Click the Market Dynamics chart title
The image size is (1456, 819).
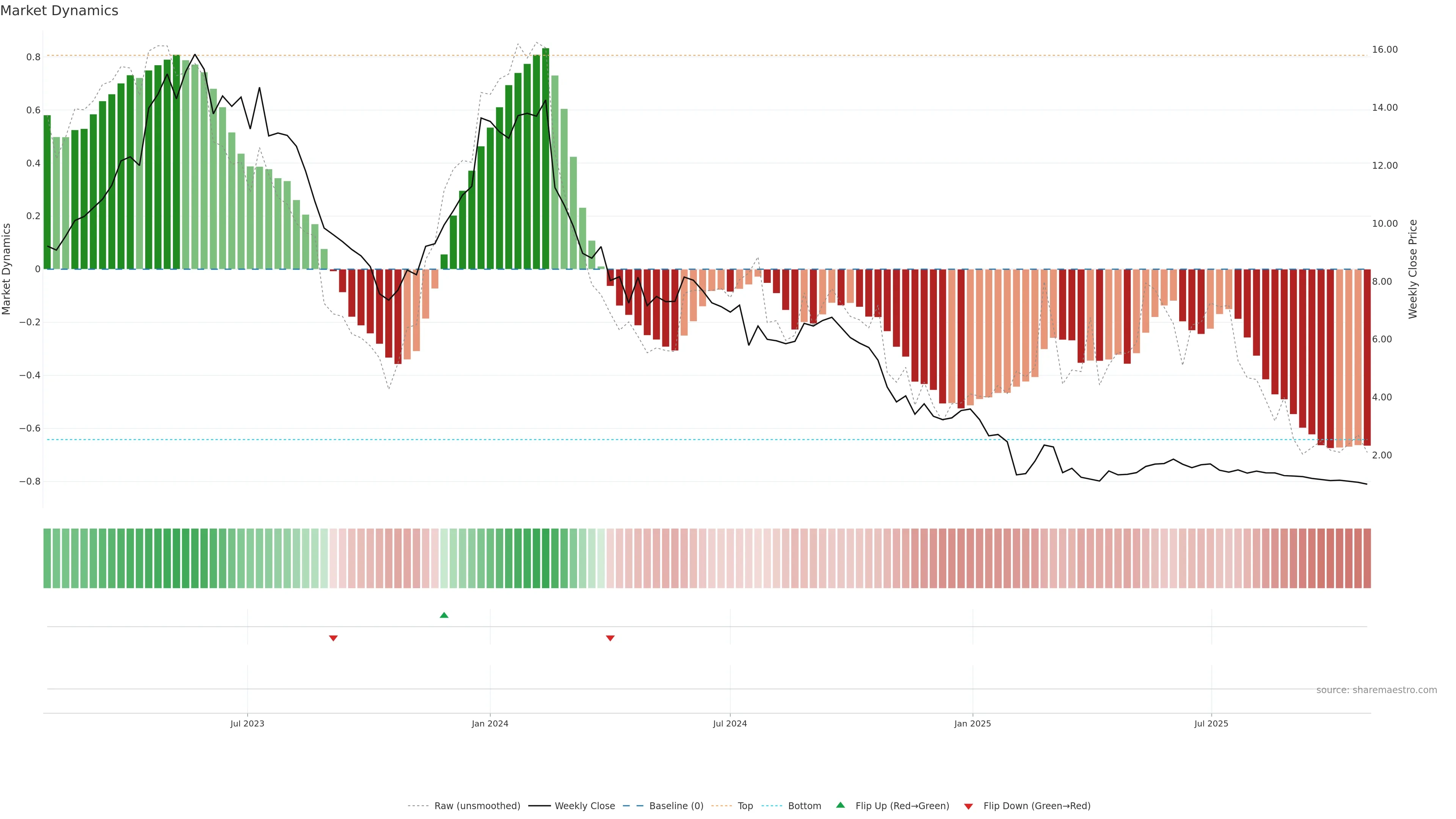point(60,11)
